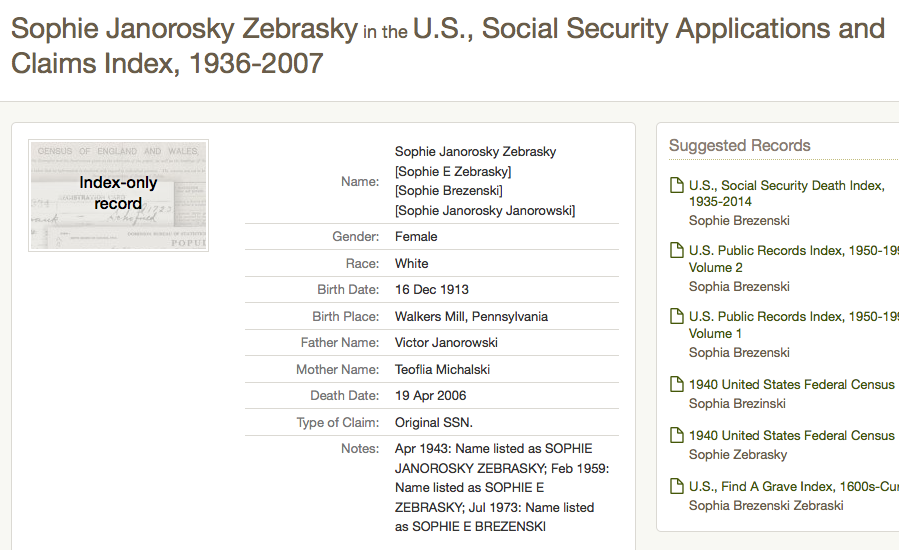This screenshot has width=899, height=550.
Task: Click mother name Teoflia Michalski
Action: click(x=442, y=370)
